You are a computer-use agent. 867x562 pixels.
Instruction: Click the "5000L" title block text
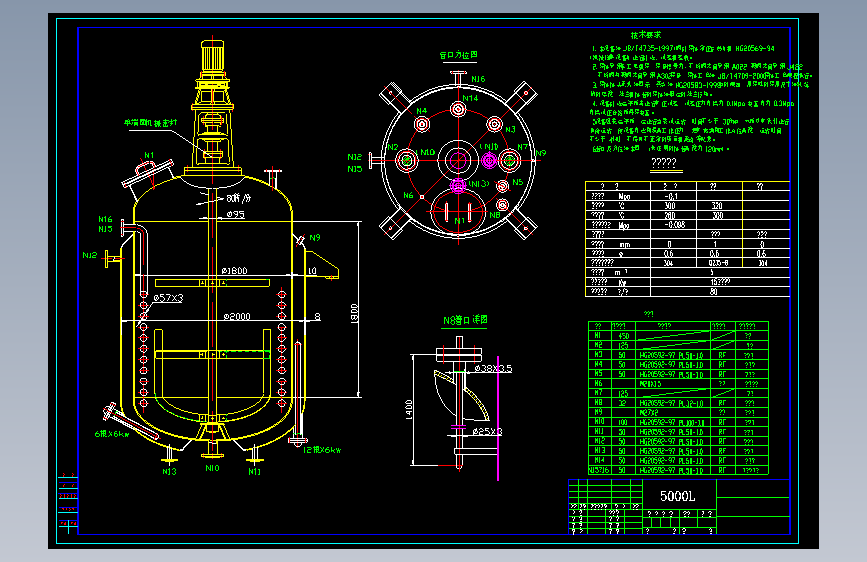click(677, 496)
